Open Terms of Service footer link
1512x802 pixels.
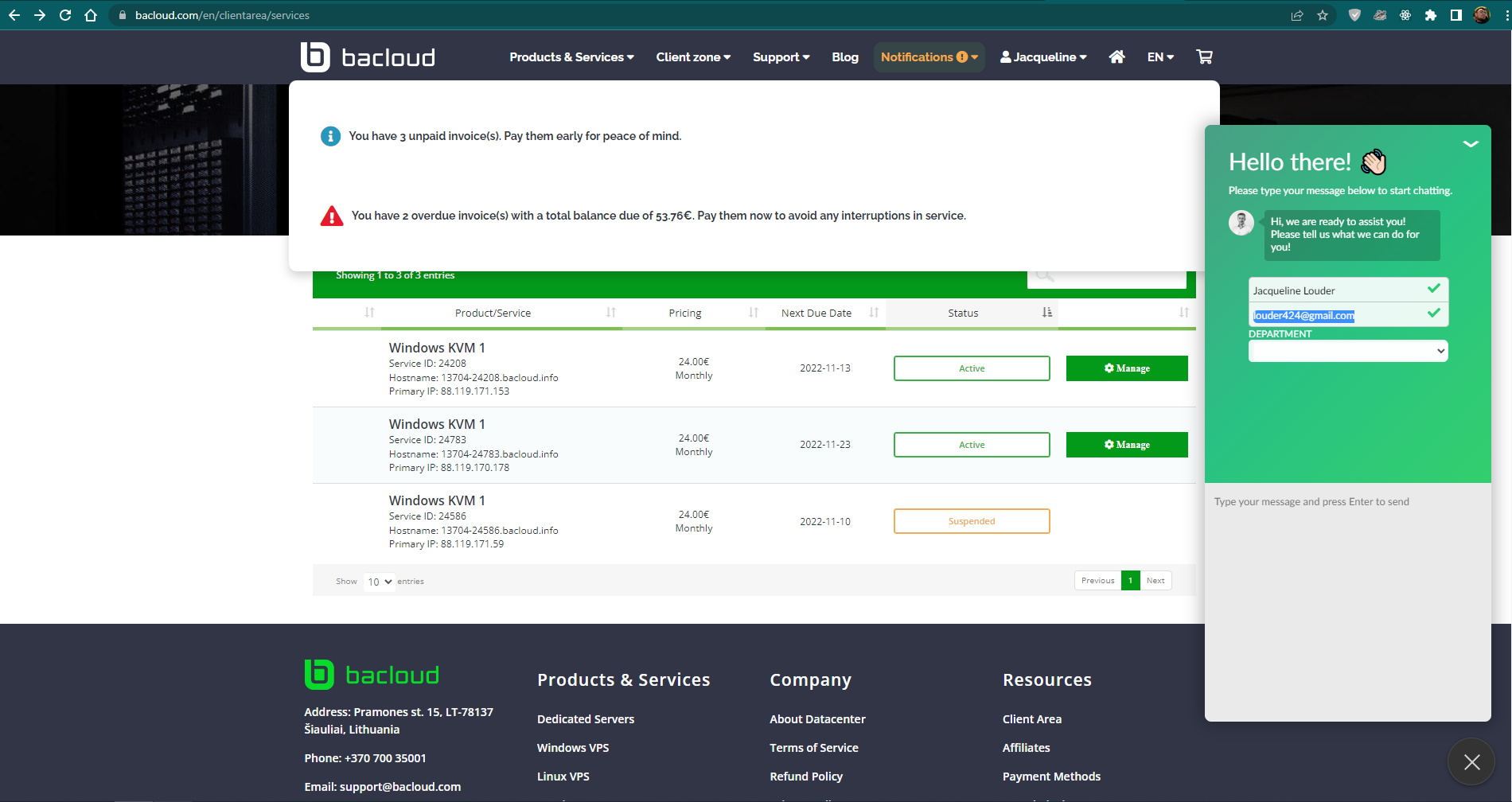pos(814,748)
